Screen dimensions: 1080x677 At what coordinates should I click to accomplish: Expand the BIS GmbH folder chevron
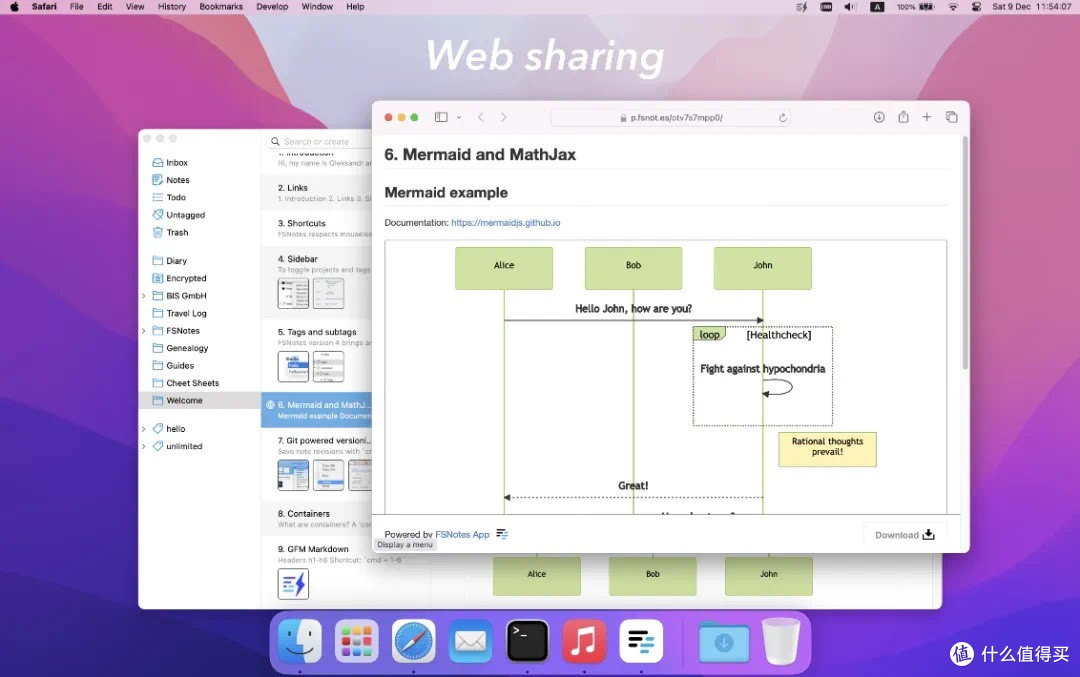pos(144,295)
